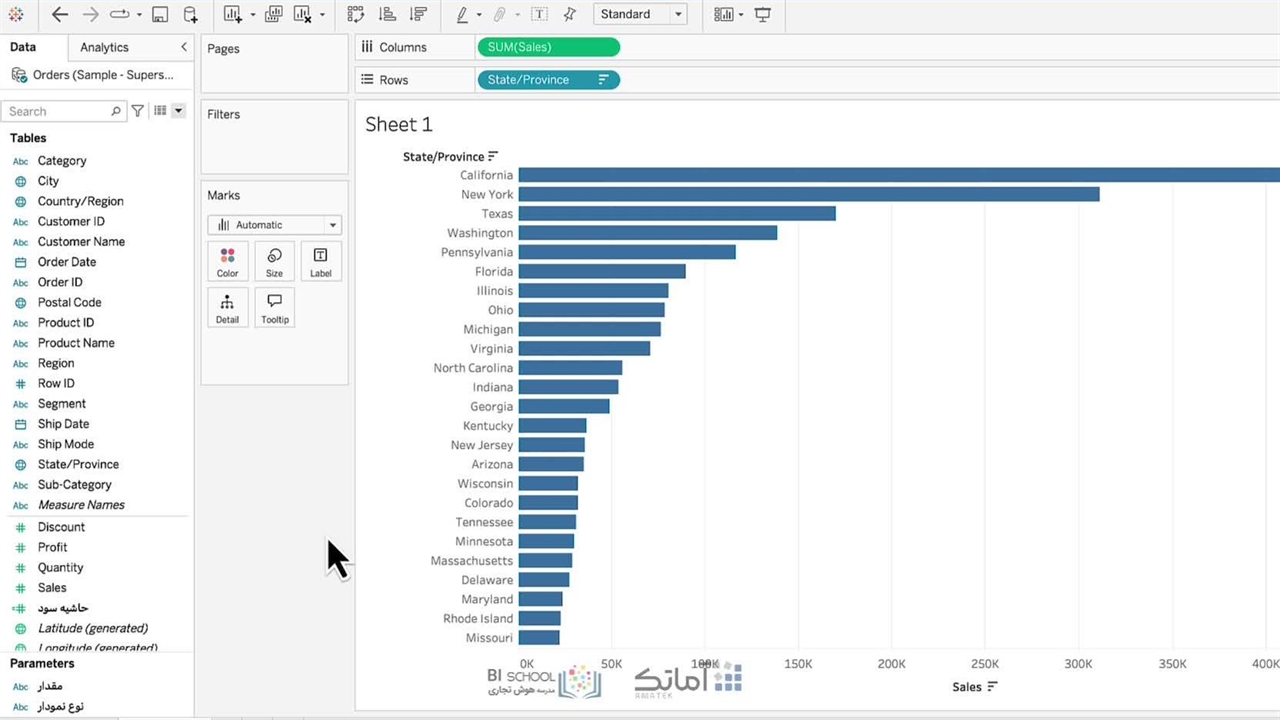Viewport: 1280px width, 720px height.
Task: Click Sort Descending toolbar icon
Action: [419, 15]
